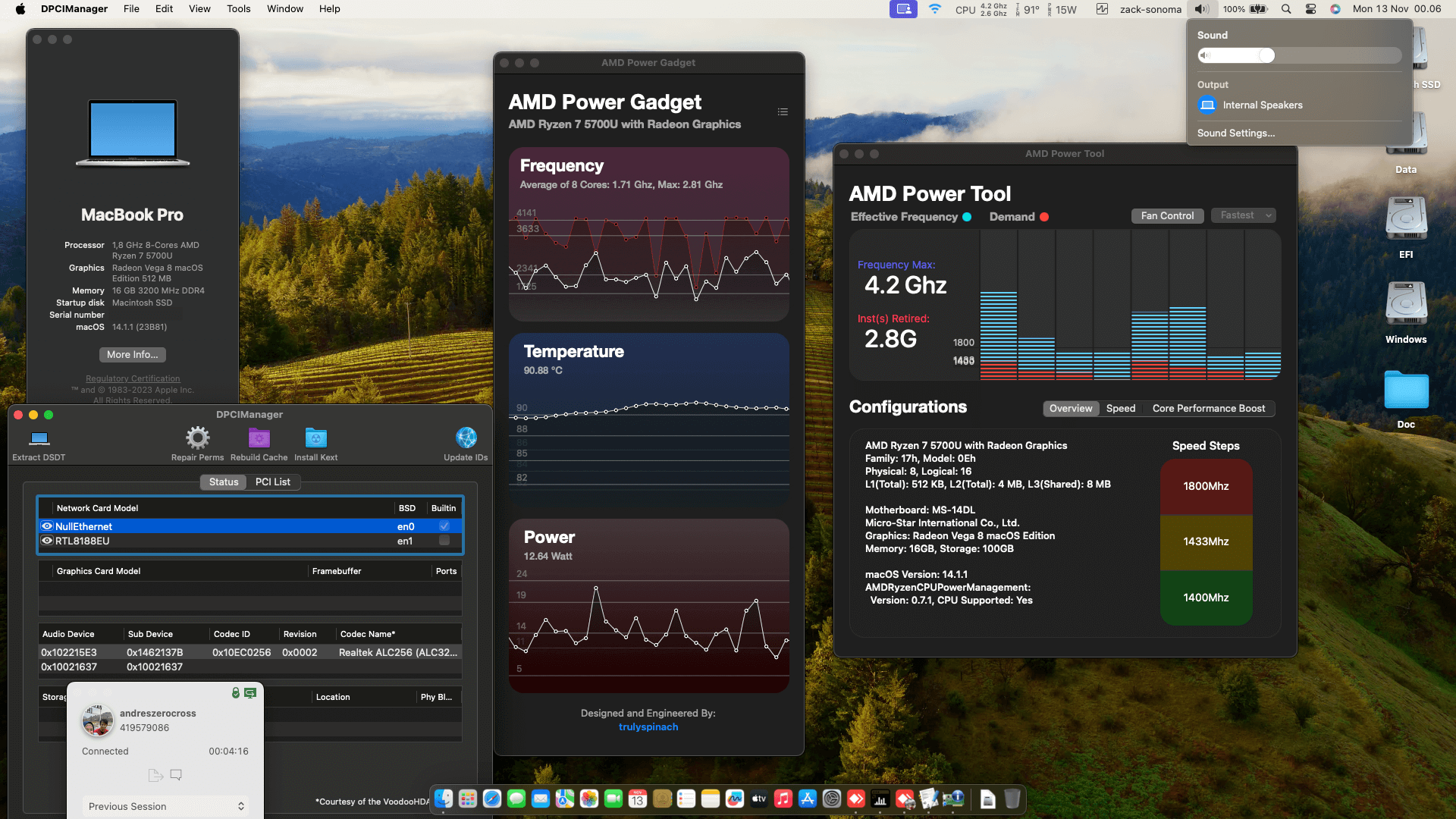Click the green lock security icon
This screenshot has height=819, width=1456.
[236, 692]
